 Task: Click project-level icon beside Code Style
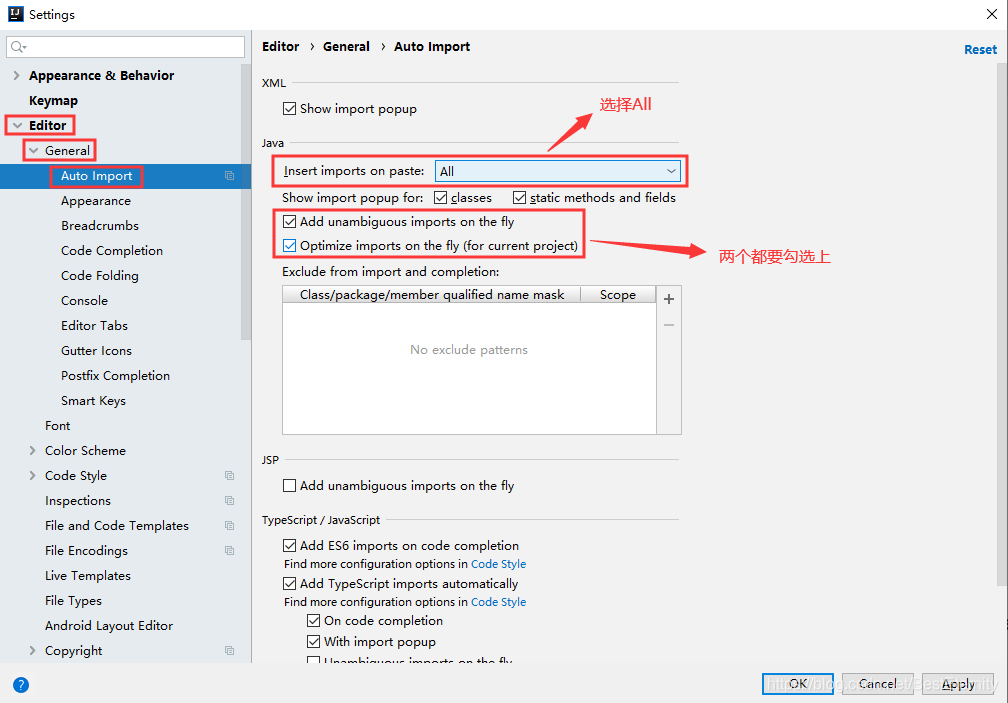pos(230,476)
